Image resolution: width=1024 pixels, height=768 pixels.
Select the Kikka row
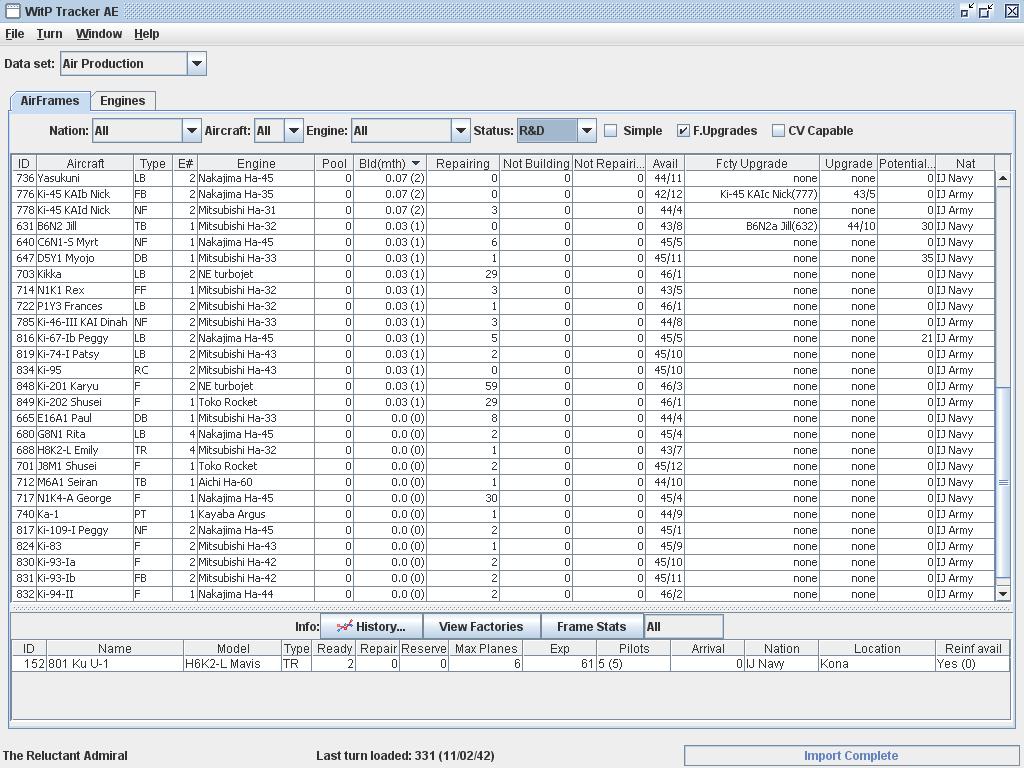coord(503,274)
